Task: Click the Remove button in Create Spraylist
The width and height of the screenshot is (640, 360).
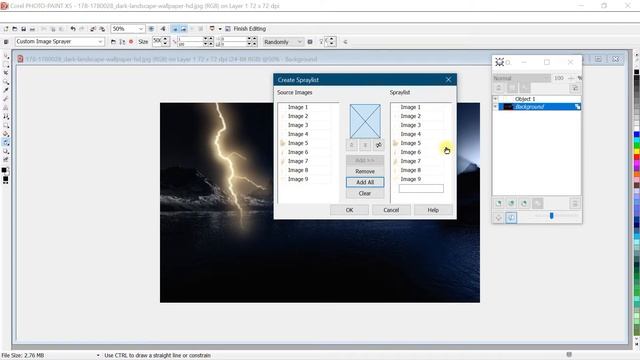Action: tap(365, 171)
